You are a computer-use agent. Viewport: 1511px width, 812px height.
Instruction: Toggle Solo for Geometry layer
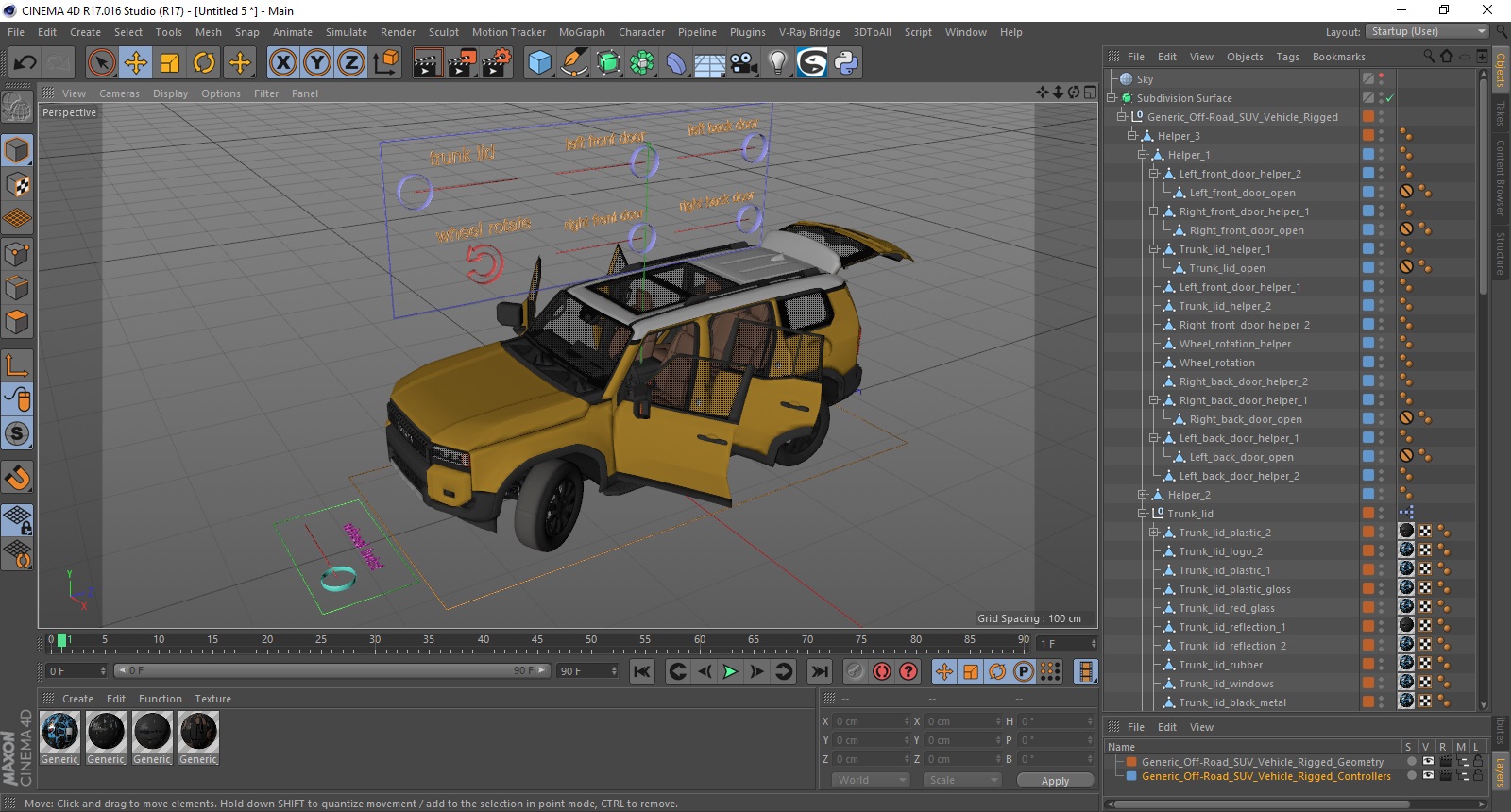1411,762
